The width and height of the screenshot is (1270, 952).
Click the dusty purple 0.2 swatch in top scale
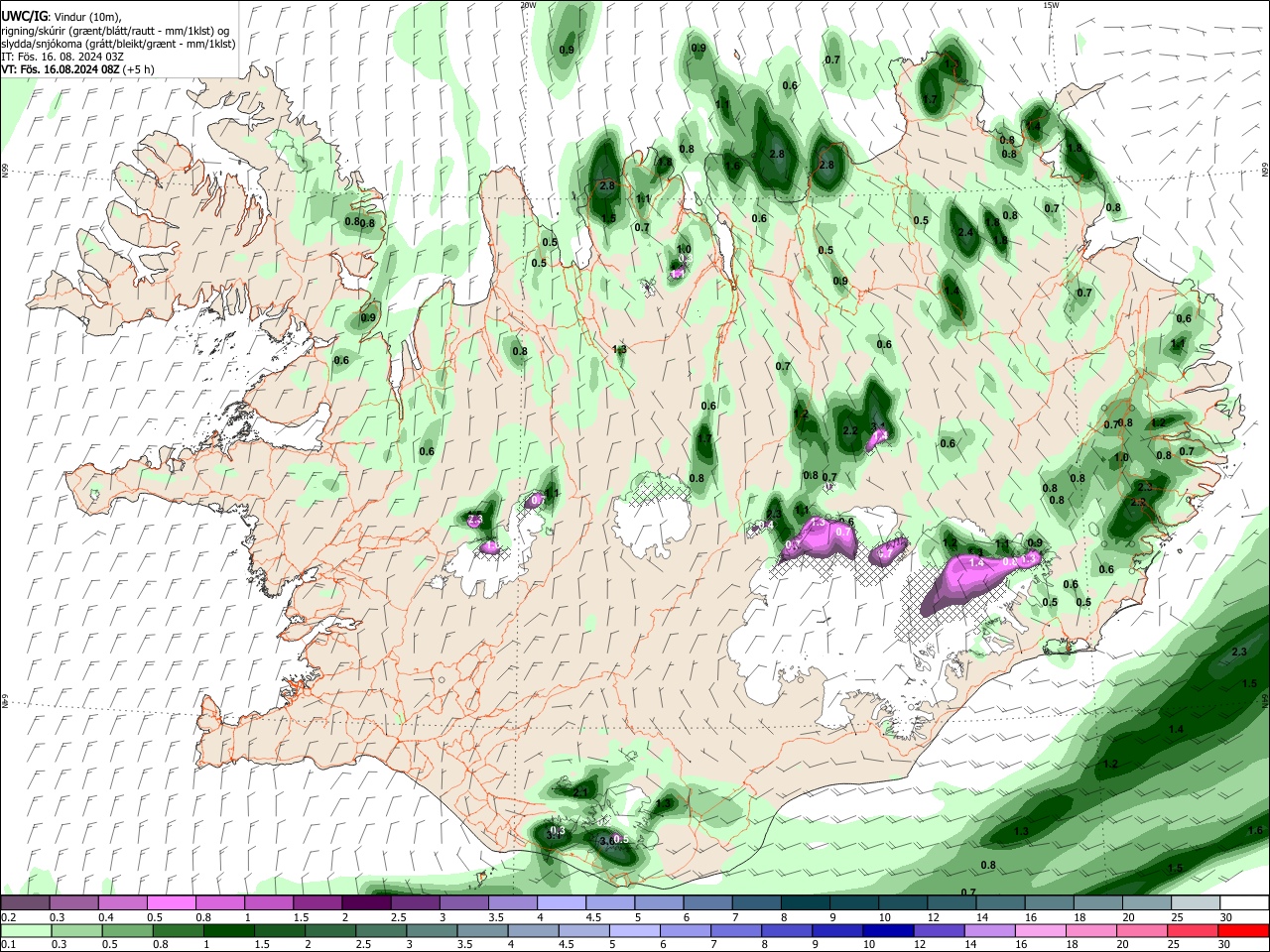coord(25,903)
